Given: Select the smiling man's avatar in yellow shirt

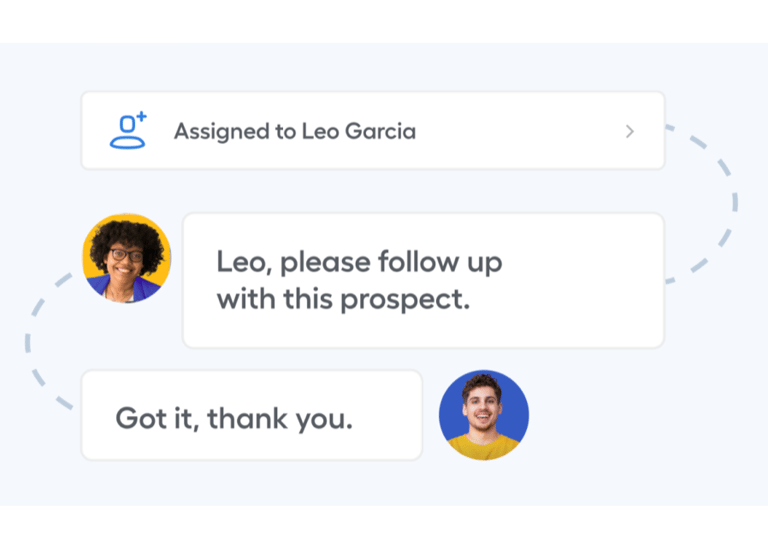Looking at the screenshot, I should point(483,415).
